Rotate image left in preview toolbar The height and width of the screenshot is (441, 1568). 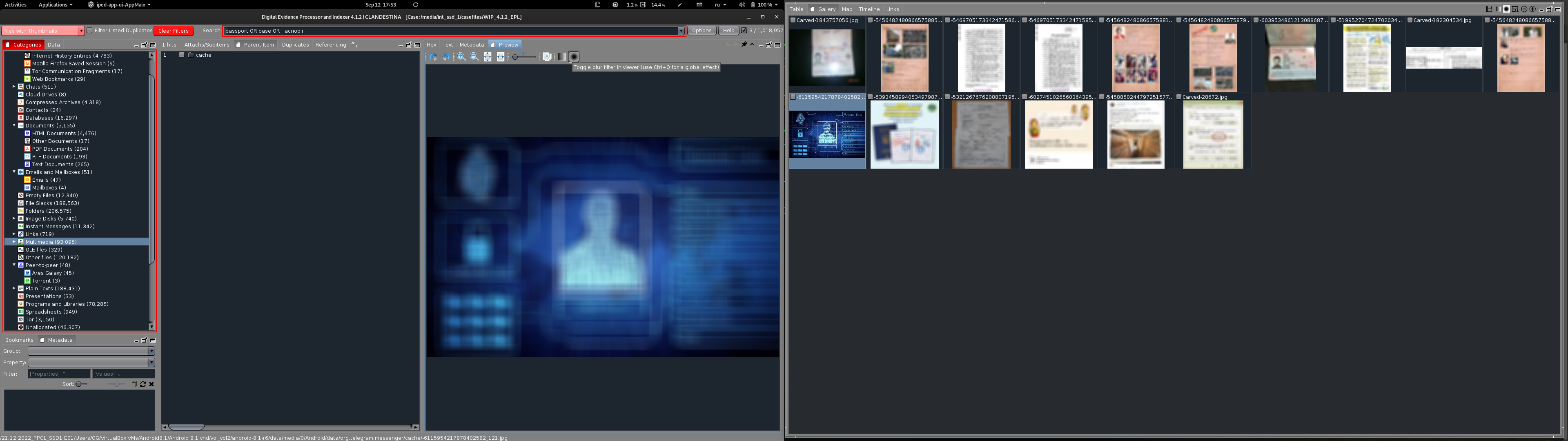(x=433, y=57)
